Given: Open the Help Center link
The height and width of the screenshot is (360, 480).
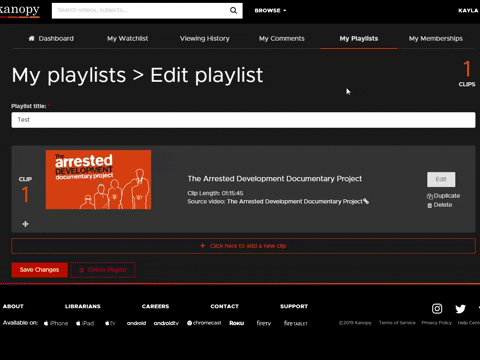Looking at the screenshot, I should 469,323.
